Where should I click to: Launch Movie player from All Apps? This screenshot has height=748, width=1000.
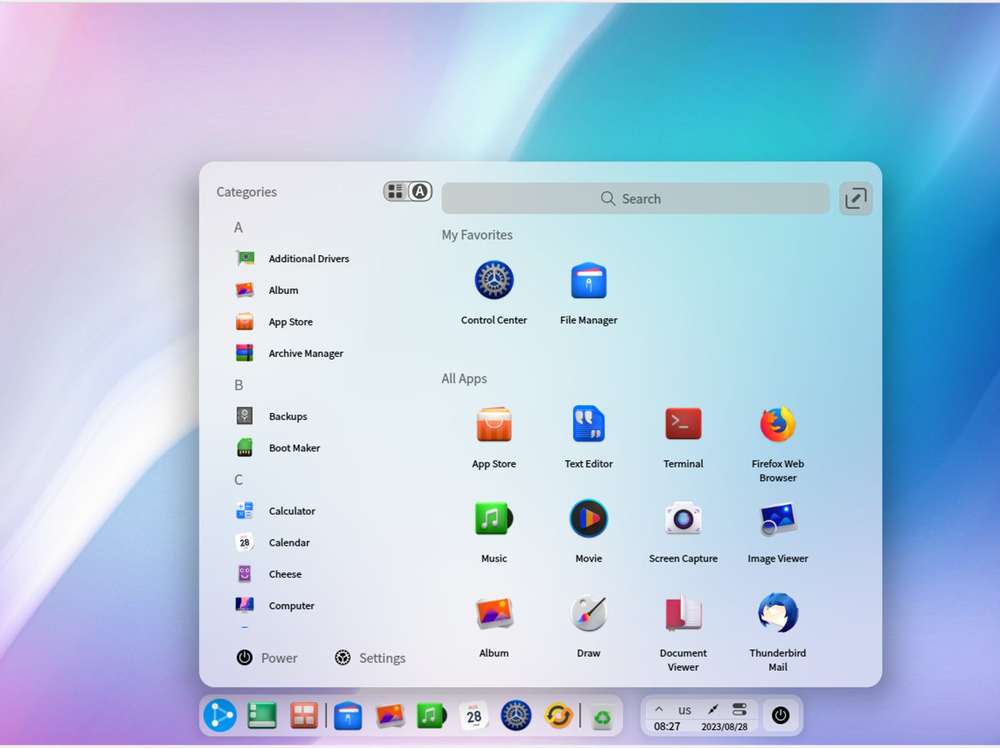coord(588,520)
